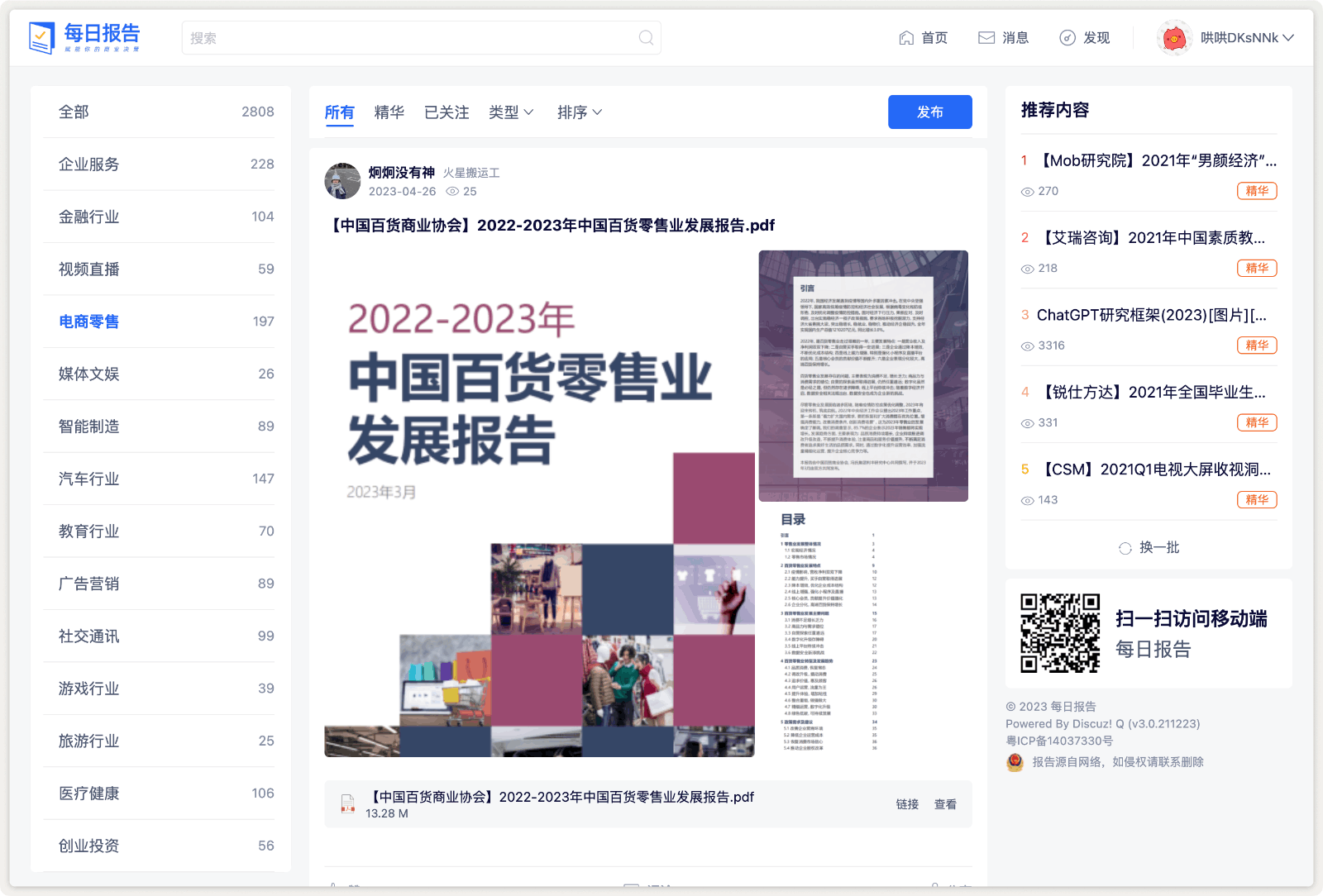Open the 排序 sorting dropdown

point(580,112)
